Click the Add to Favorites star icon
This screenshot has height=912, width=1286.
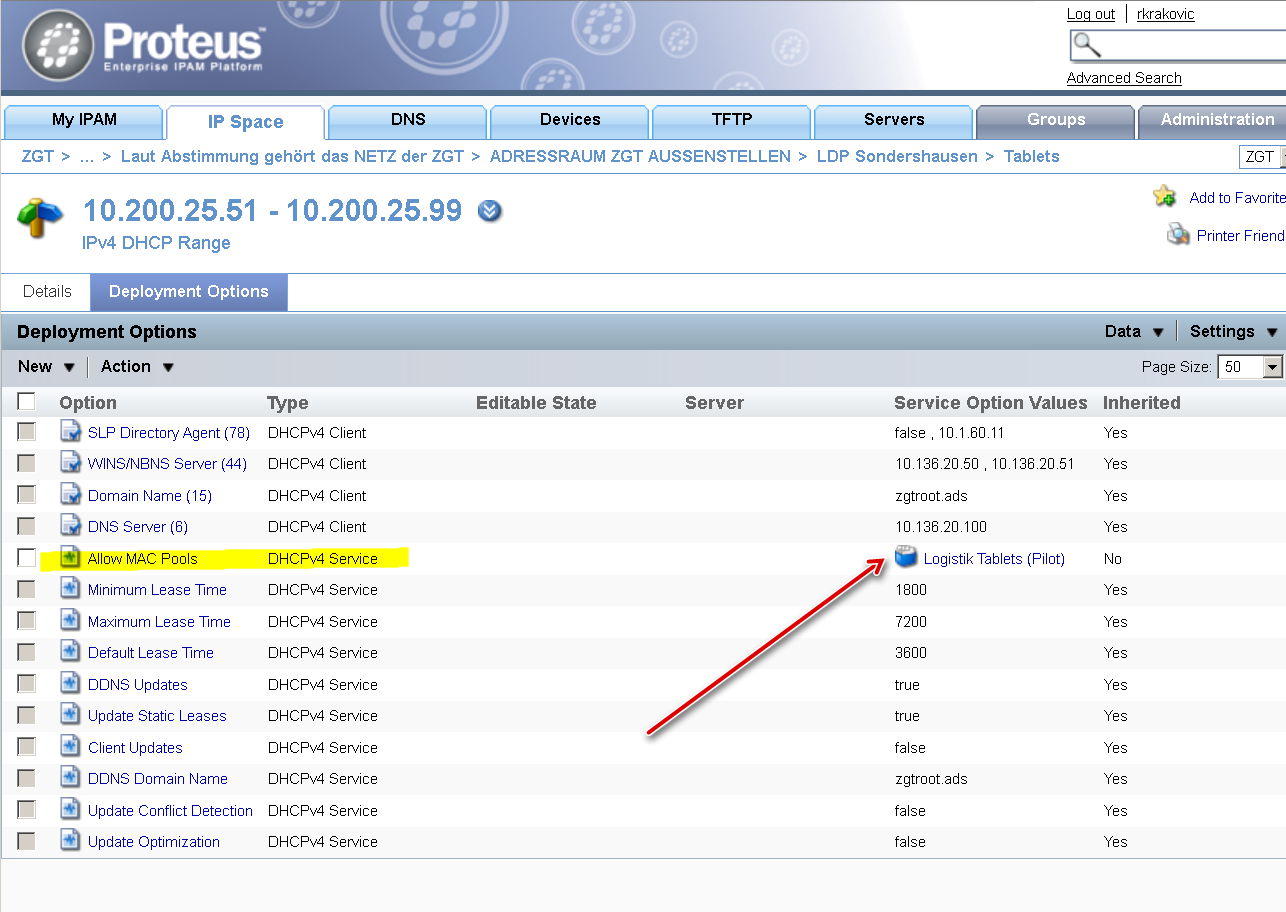click(x=1165, y=196)
